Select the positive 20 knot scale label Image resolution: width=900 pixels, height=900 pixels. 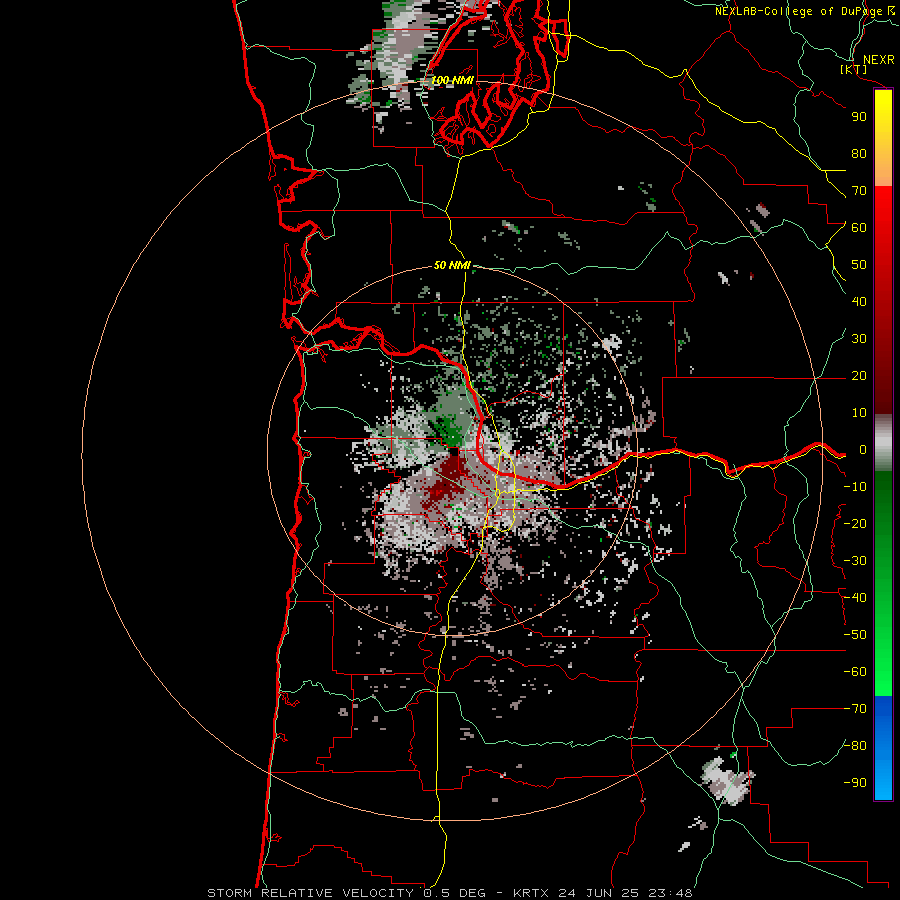(859, 376)
